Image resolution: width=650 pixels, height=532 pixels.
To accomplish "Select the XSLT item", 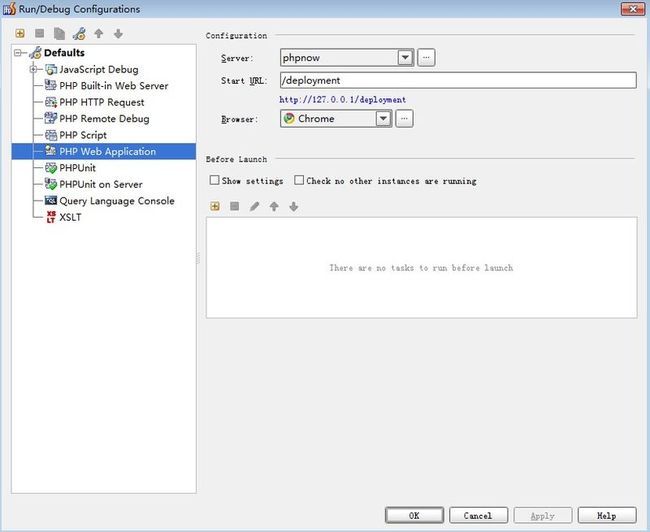I will tap(70, 217).
